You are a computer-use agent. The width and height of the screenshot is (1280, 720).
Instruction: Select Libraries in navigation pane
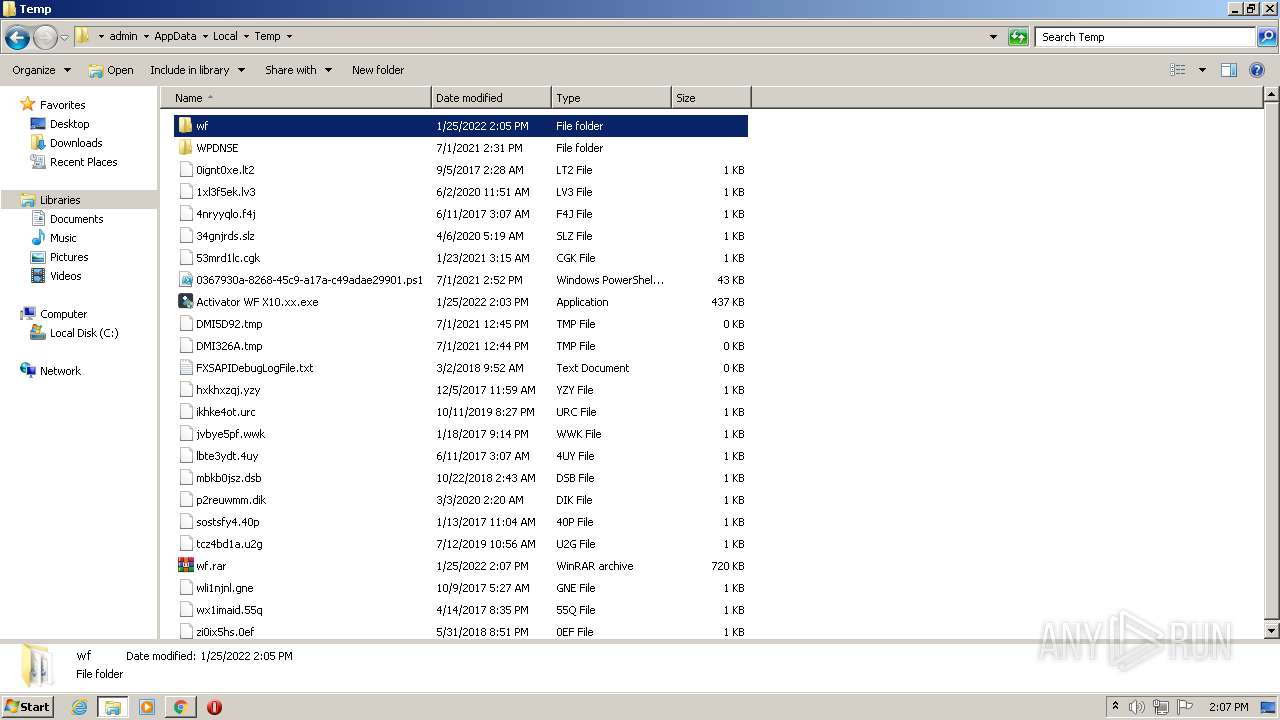click(60, 200)
